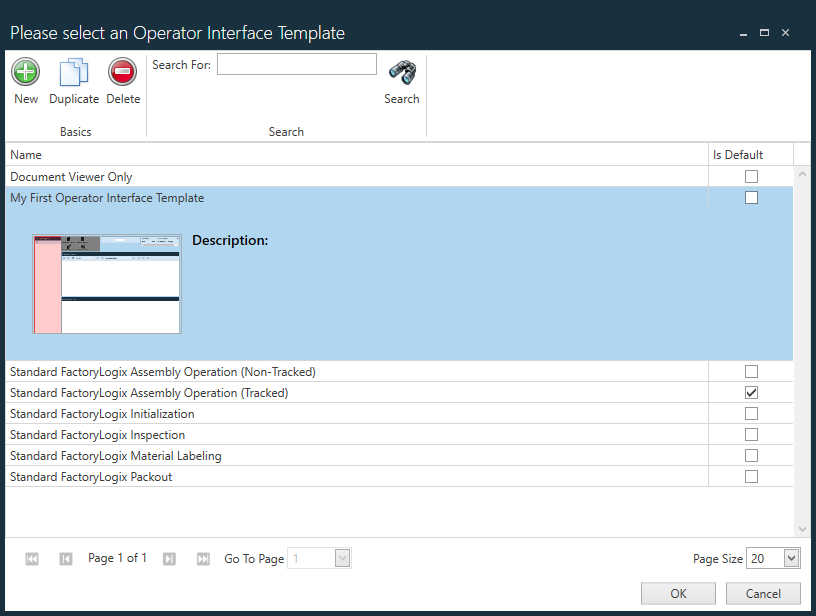Duplicate the selected template
The height and width of the screenshot is (616, 816).
[74, 72]
